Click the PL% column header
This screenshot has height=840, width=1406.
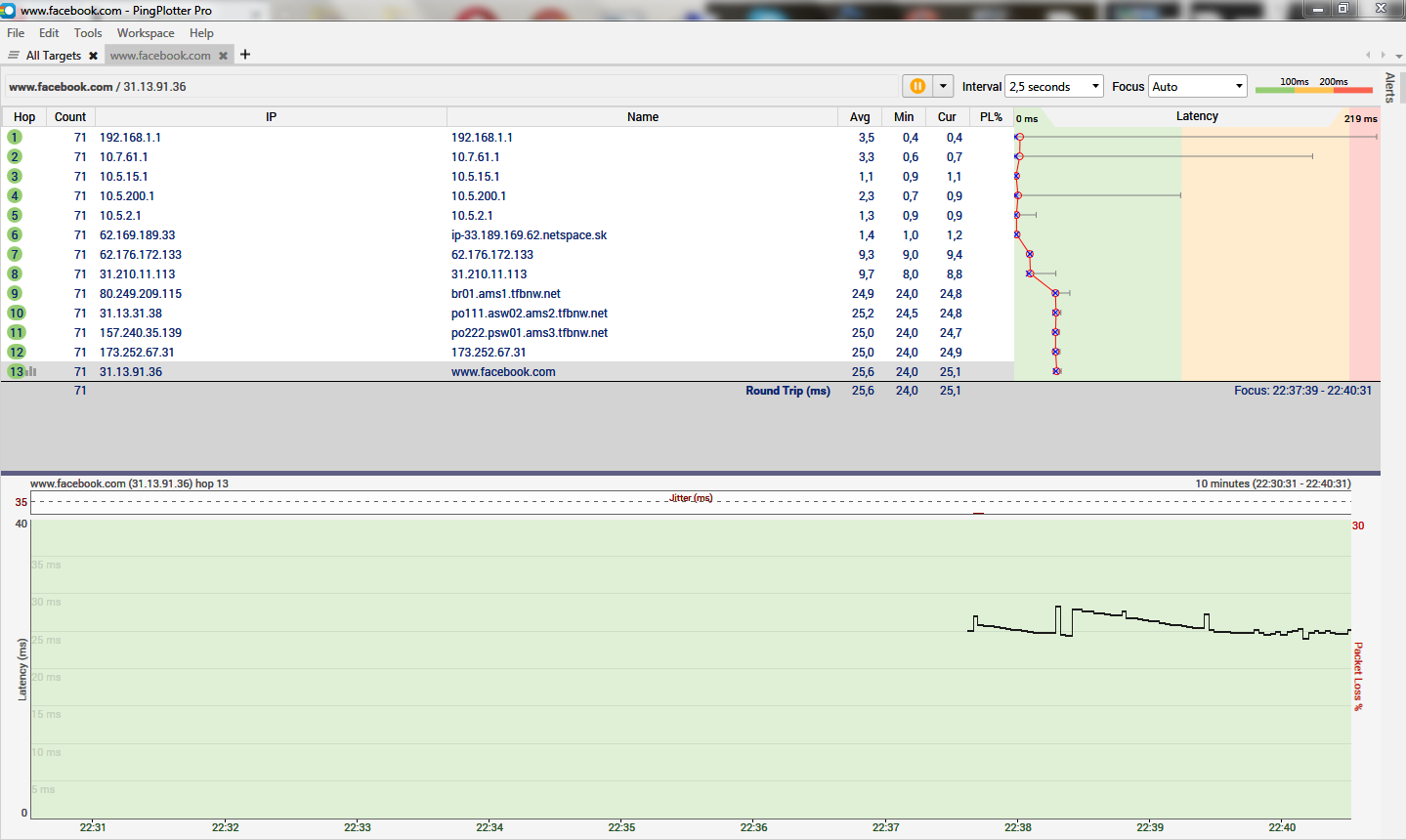[x=991, y=116]
